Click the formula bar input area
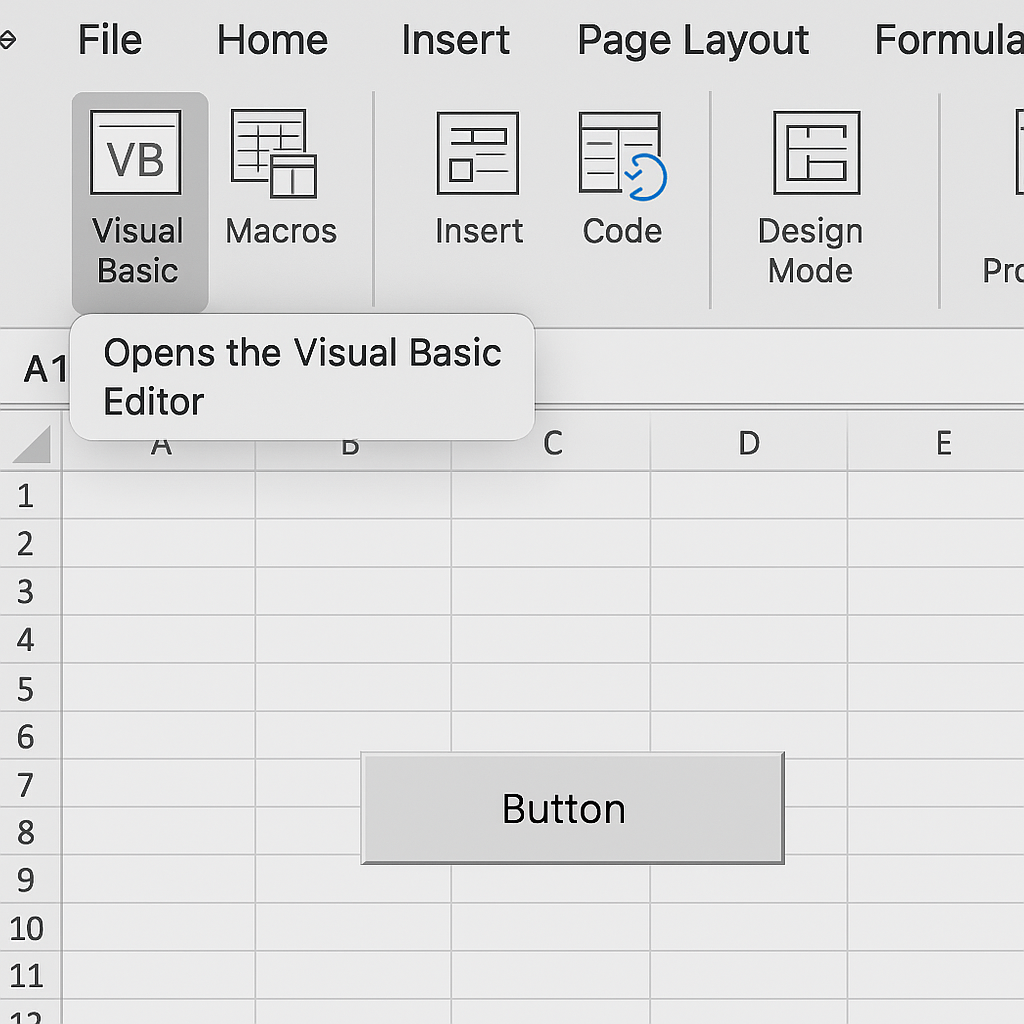 click(x=780, y=368)
